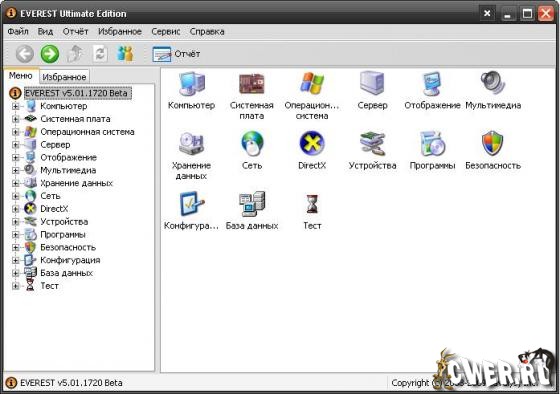This screenshot has height=394, width=560.
Task: Open the Отчёт menu in menu bar
Action: click(x=75, y=31)
